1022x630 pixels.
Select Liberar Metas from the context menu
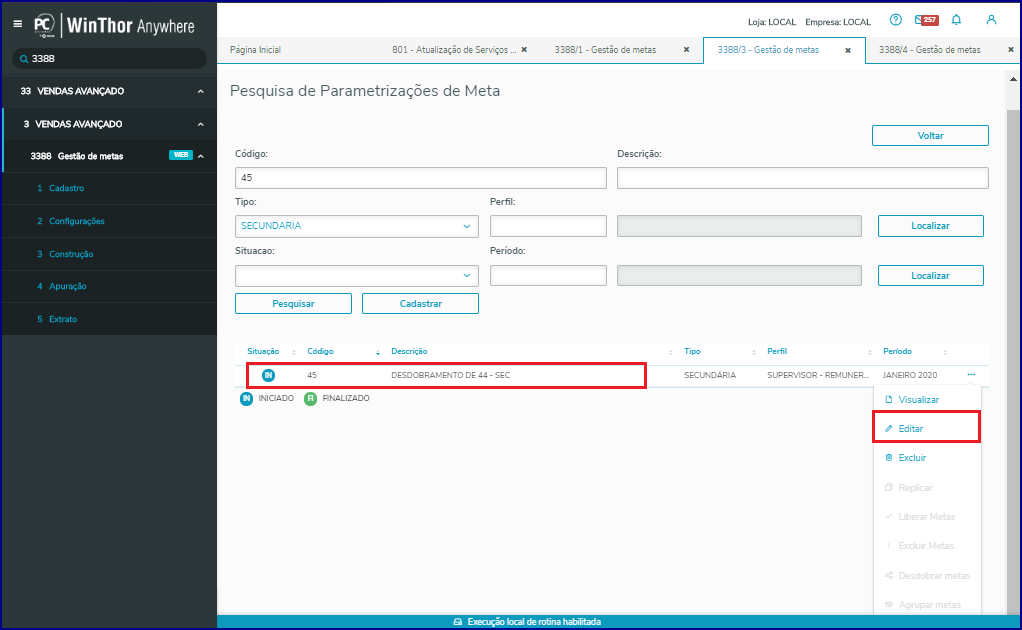tap(926, 517)
